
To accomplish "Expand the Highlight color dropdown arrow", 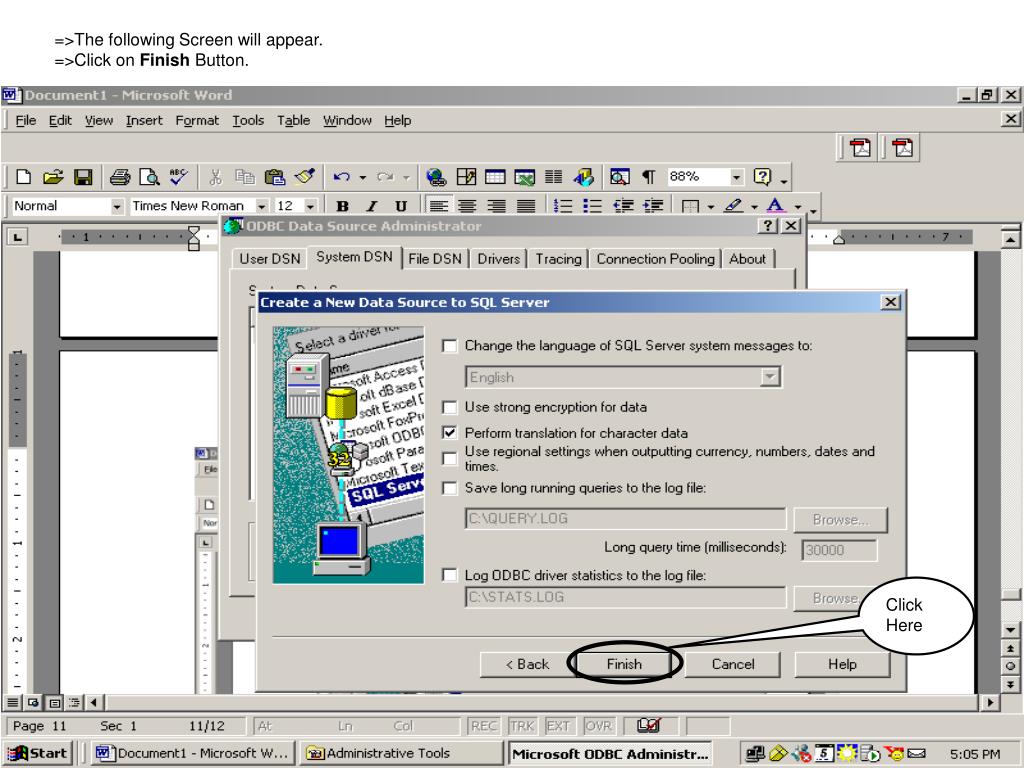I will [754, 206].
